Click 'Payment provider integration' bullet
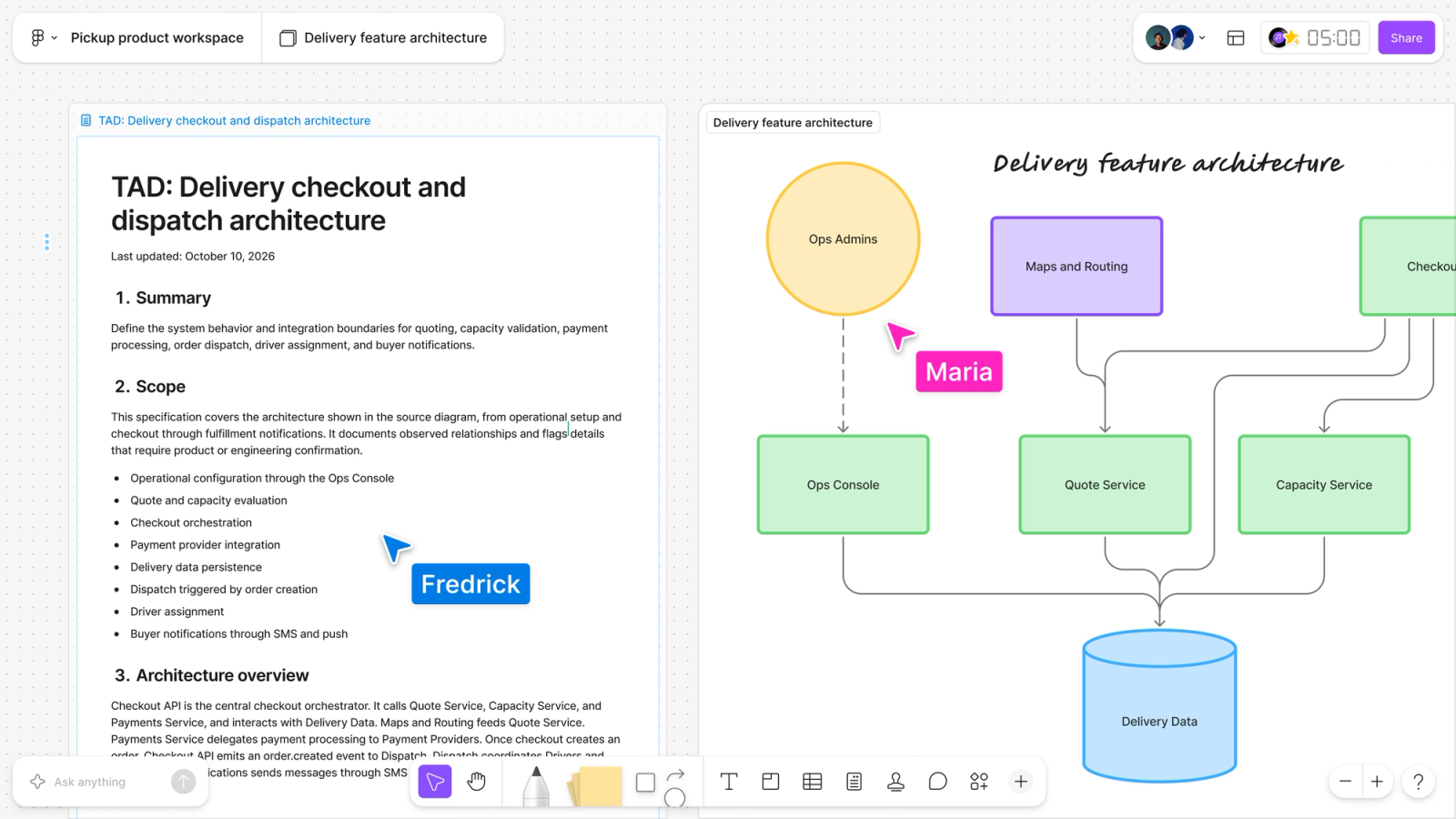This screenshot has height=819, width=1456. coord(205,545)
